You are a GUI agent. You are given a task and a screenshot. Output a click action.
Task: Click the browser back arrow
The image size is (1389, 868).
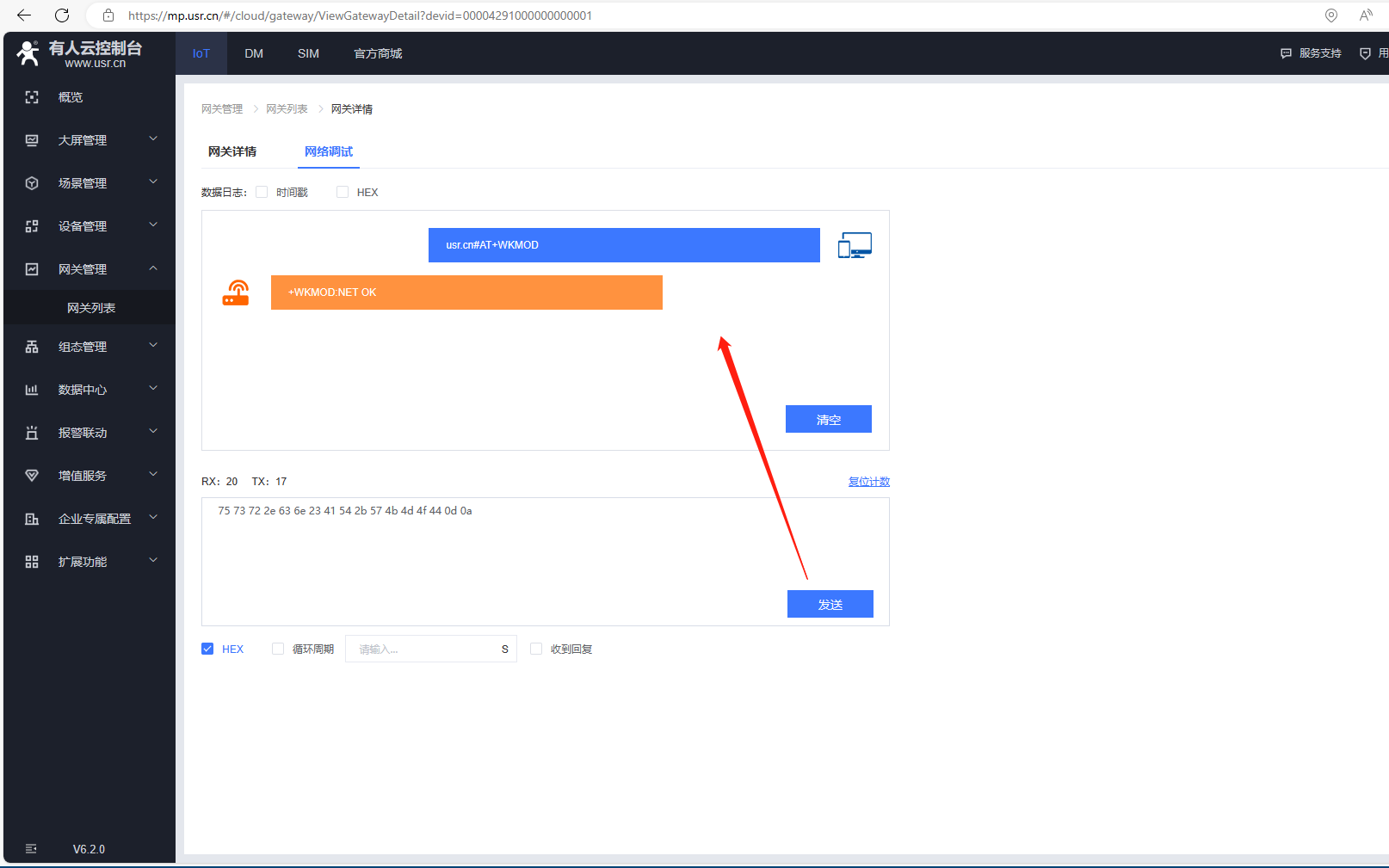[24, 15]
